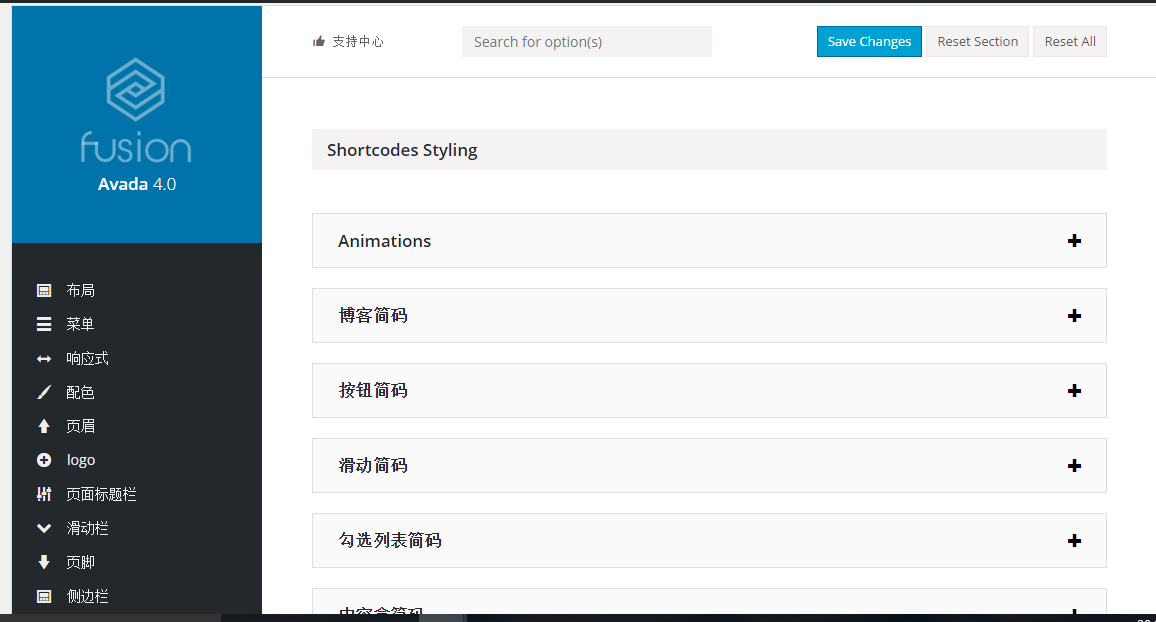This screenshot has width=1156, height=622.
Task: Click the 响应式 double-arrow icon
Action: point(44,359)
